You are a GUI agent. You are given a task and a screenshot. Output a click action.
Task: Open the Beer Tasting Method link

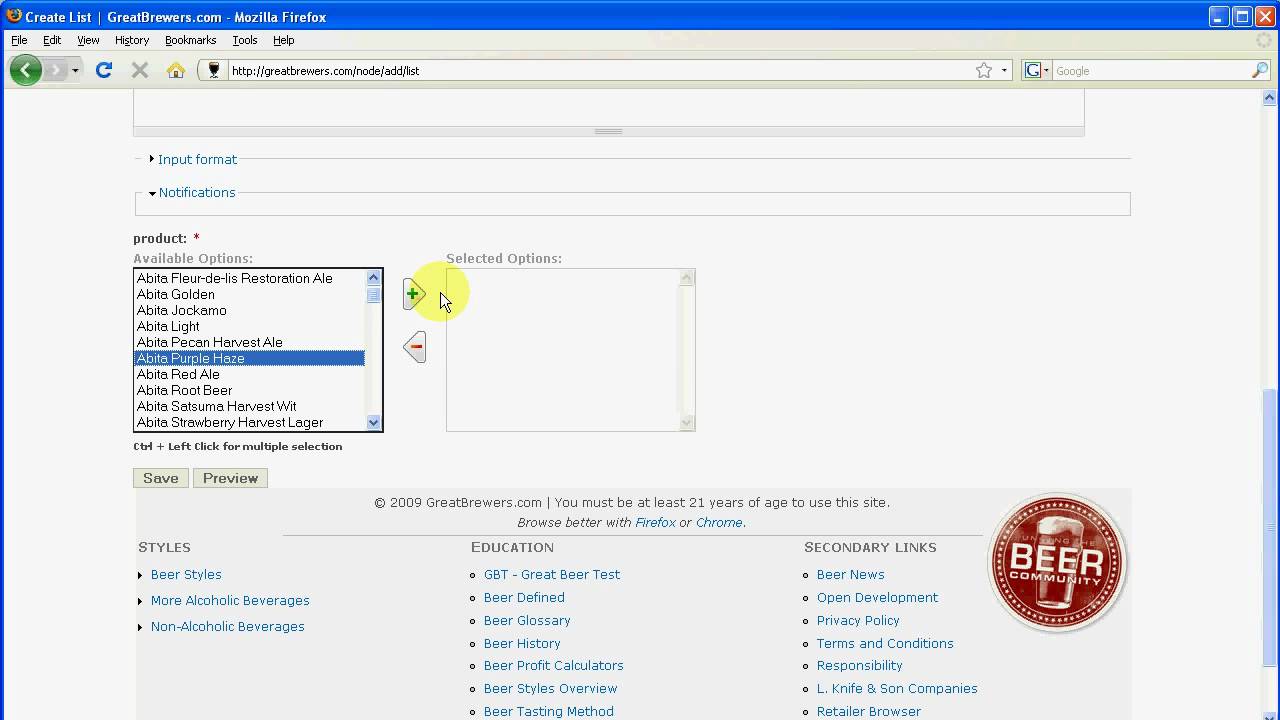(x=549, y=711)
